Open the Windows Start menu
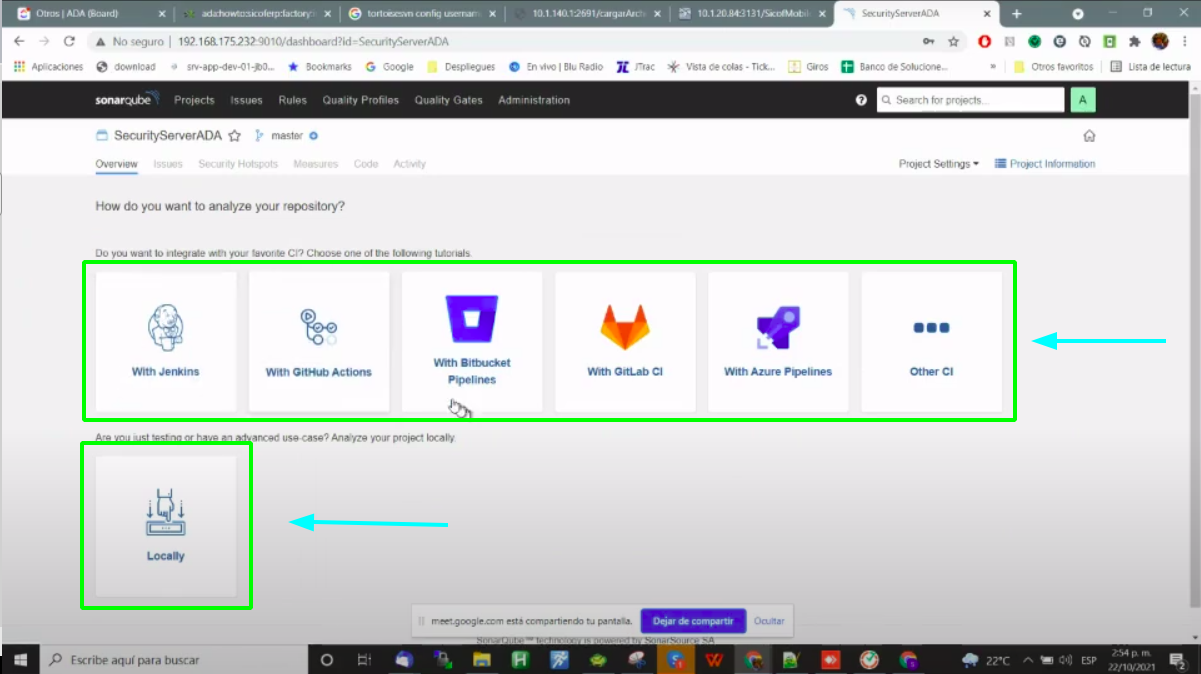 point(20,660)
